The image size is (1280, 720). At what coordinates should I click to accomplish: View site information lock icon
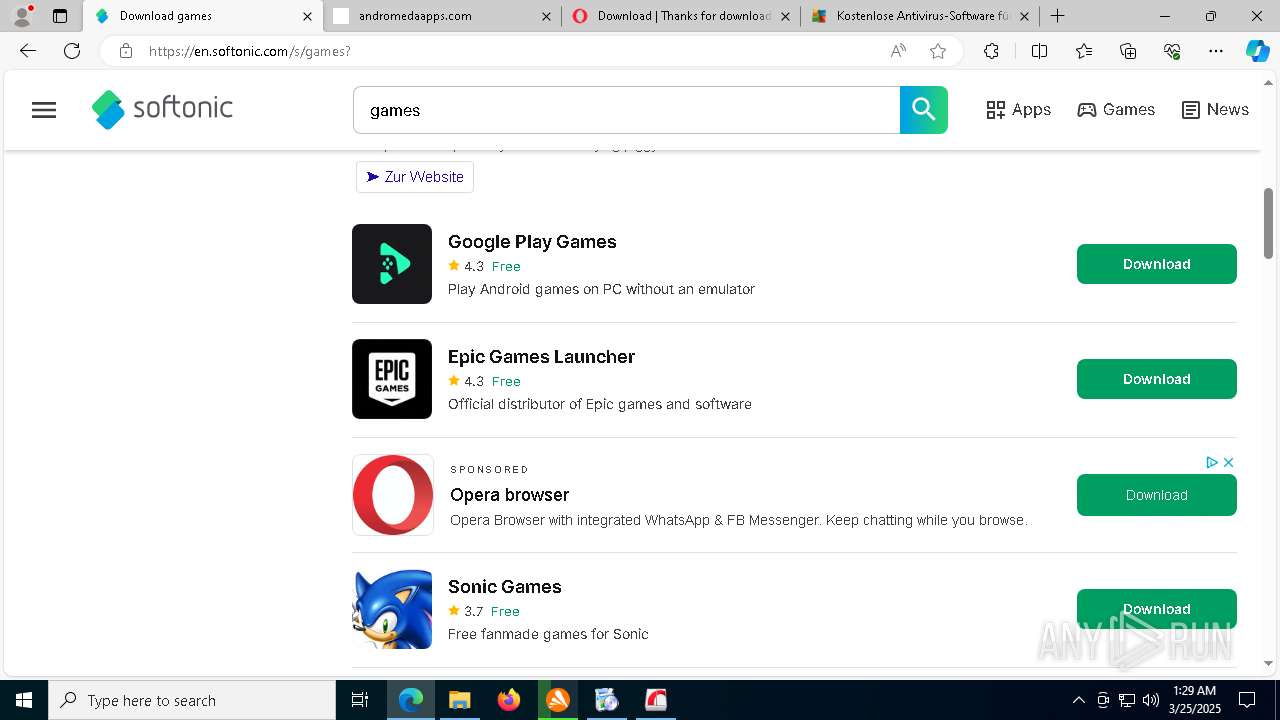click(126, 51)
